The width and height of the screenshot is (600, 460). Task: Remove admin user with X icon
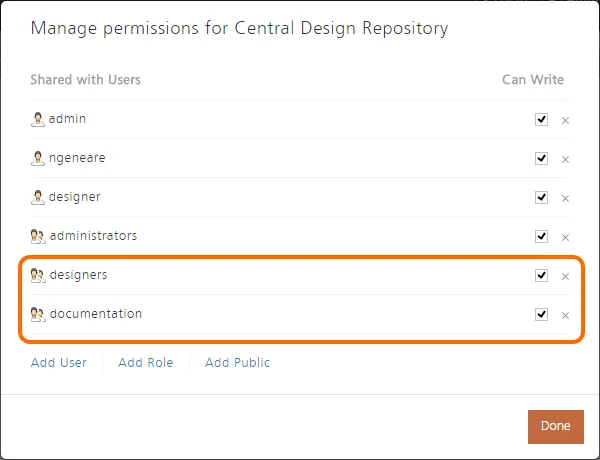pyautogui.click(x=565, y=121)
